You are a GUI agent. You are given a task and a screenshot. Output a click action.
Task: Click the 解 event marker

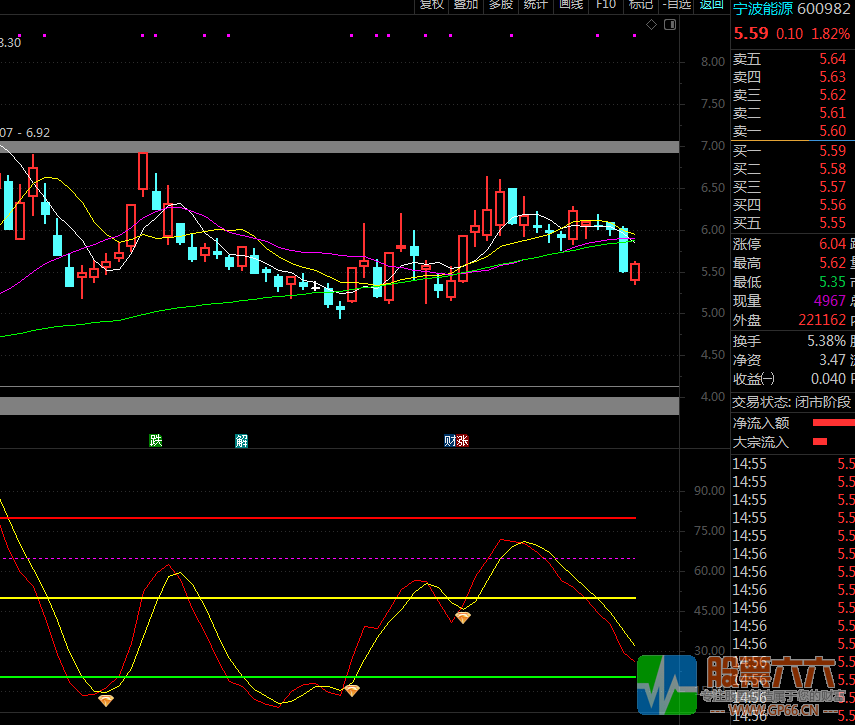coord(242,440)
